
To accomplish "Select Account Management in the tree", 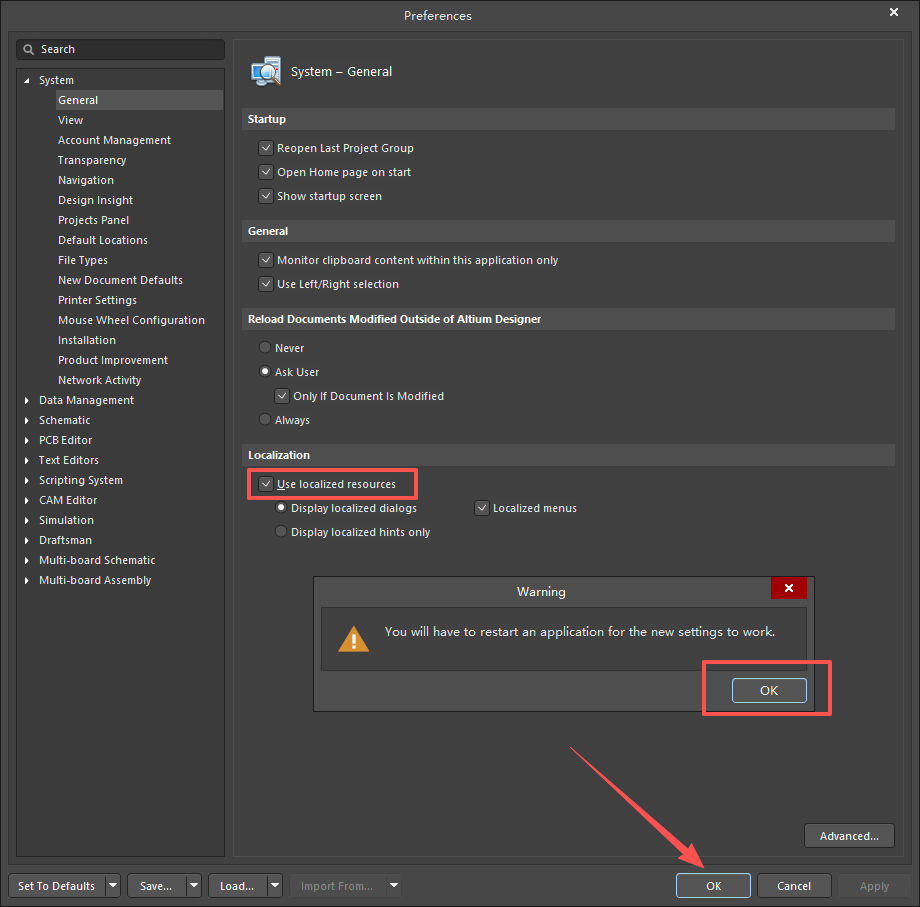I will click(114, 140).
